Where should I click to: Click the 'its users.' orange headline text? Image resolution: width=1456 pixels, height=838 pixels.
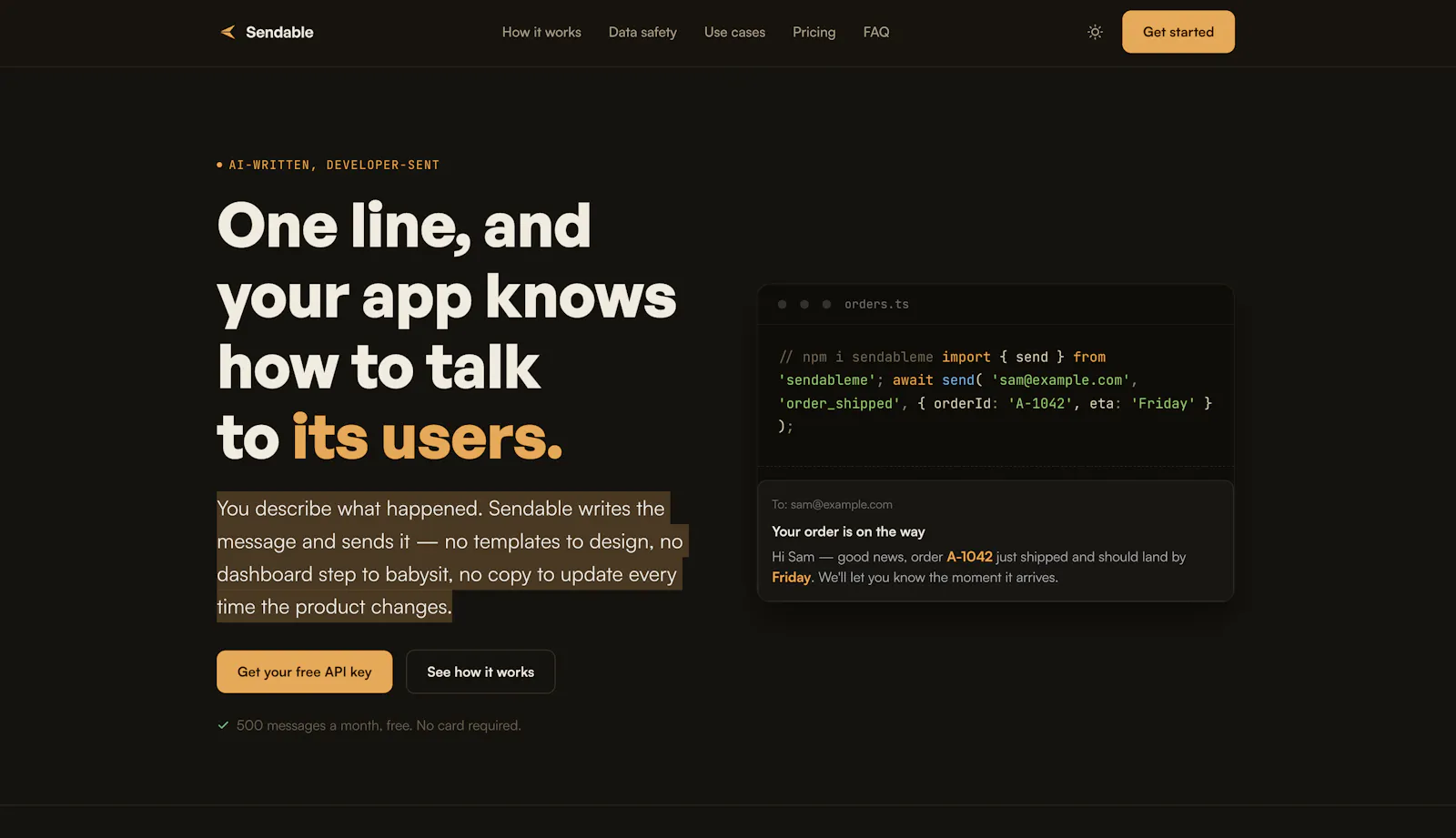428,438
